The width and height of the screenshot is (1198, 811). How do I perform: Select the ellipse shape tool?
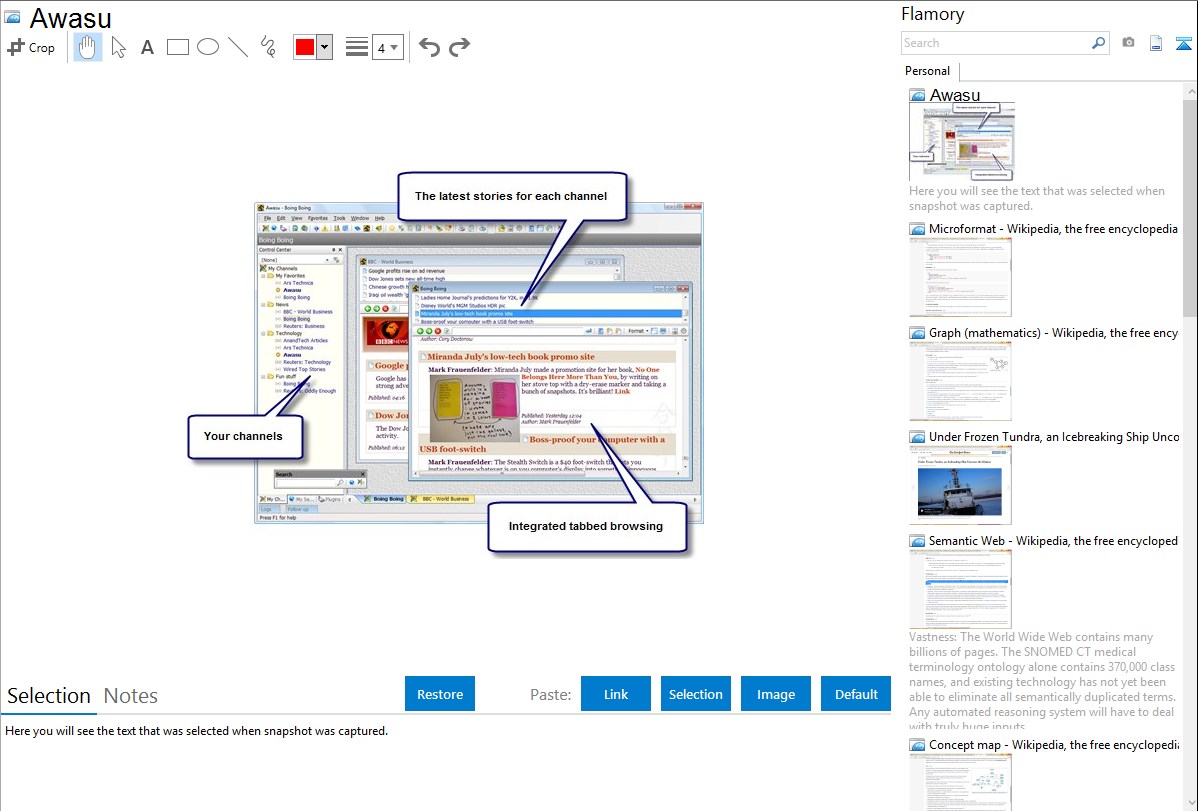(x=208, y=47)
